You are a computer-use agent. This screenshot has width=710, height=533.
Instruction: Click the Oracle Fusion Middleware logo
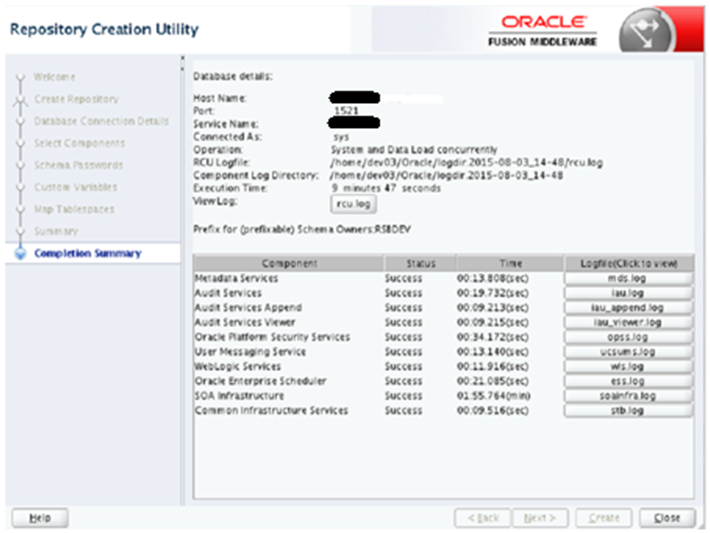click(542, 30)
